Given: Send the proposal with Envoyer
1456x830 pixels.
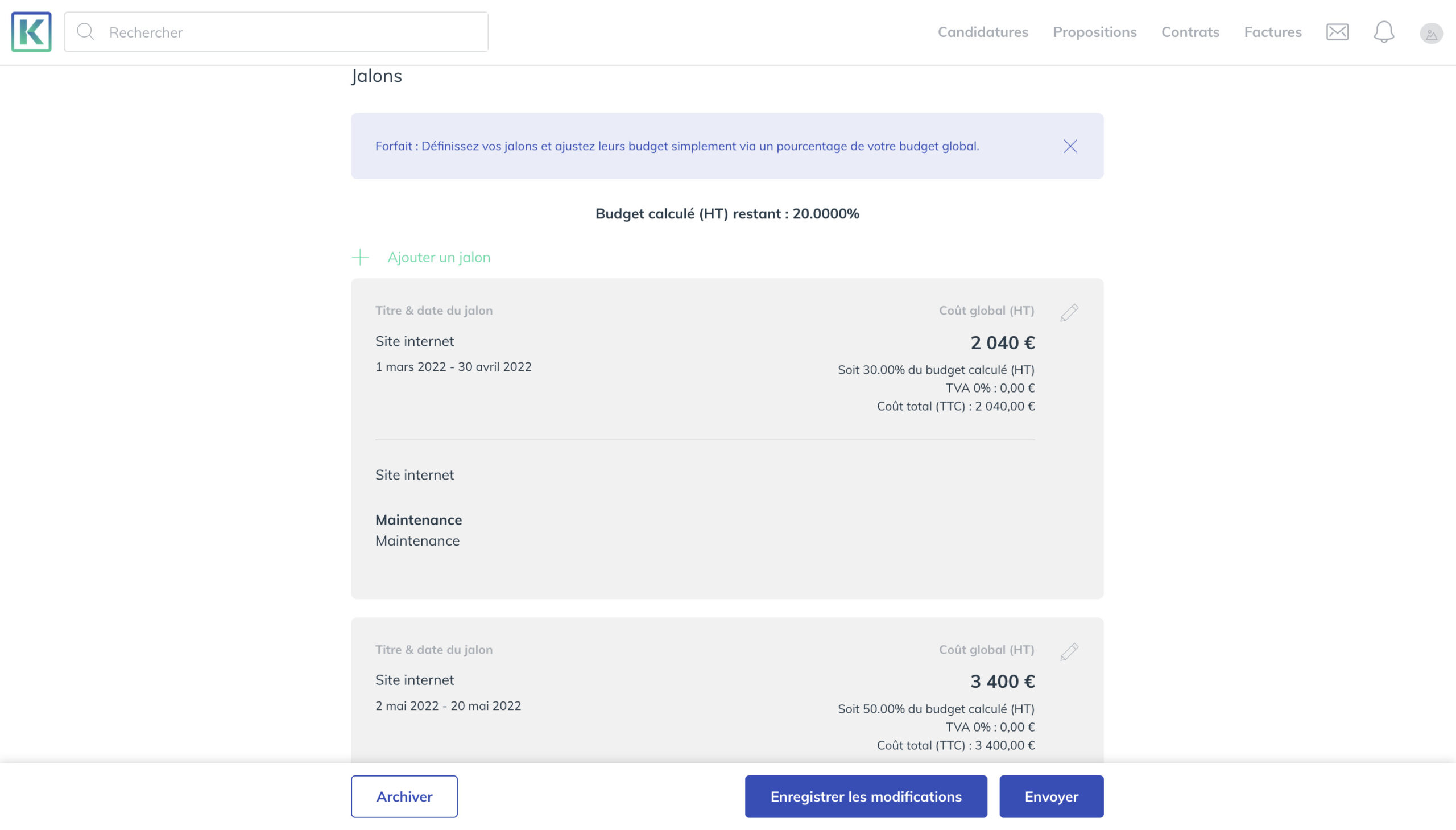Looking at the screenshot, I should pos(1051,796).
